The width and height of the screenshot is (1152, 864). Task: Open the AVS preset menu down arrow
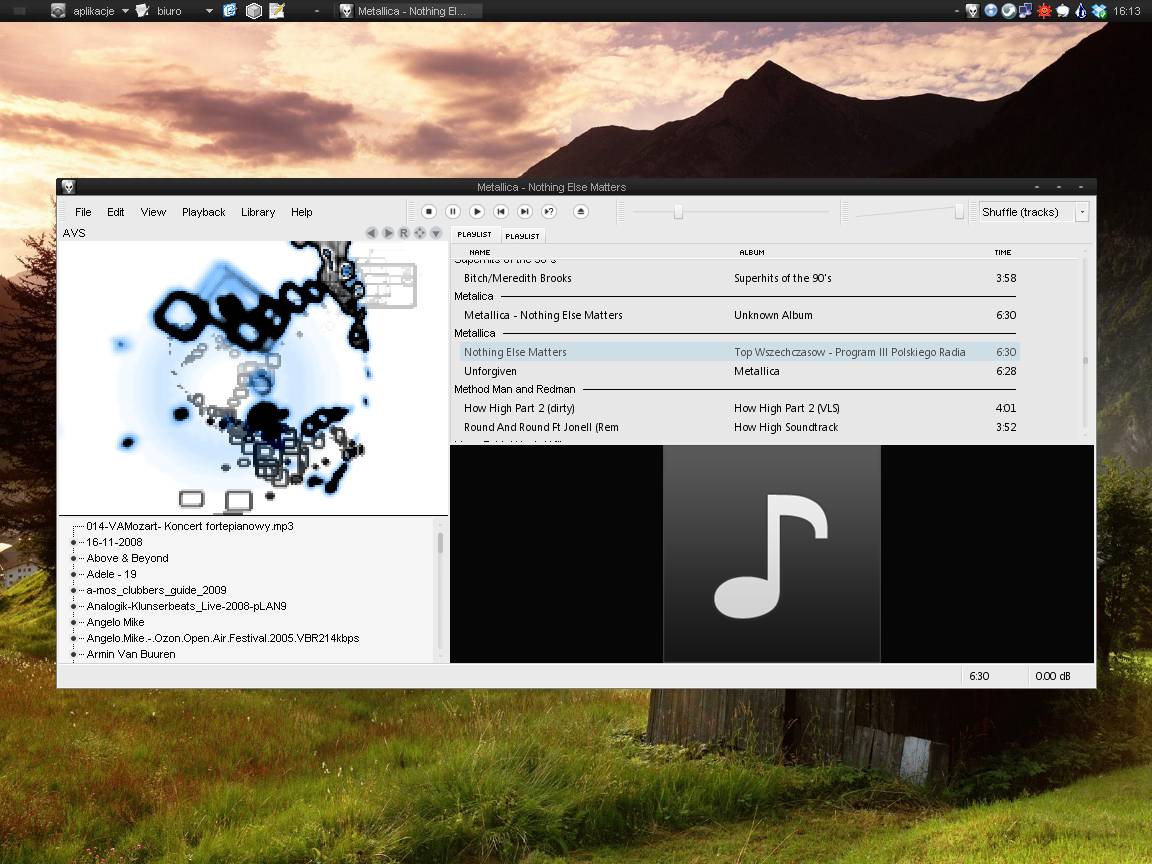point(436,233)
